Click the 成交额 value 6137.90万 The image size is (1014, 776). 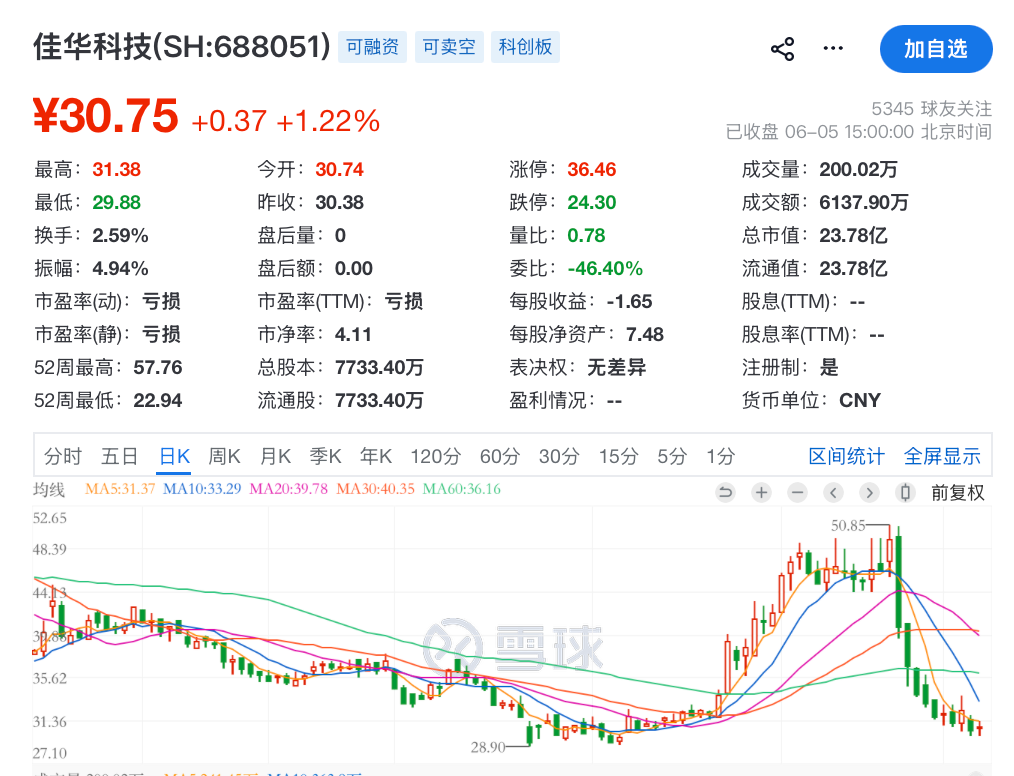pyautogui.click(x=864, y=202)
